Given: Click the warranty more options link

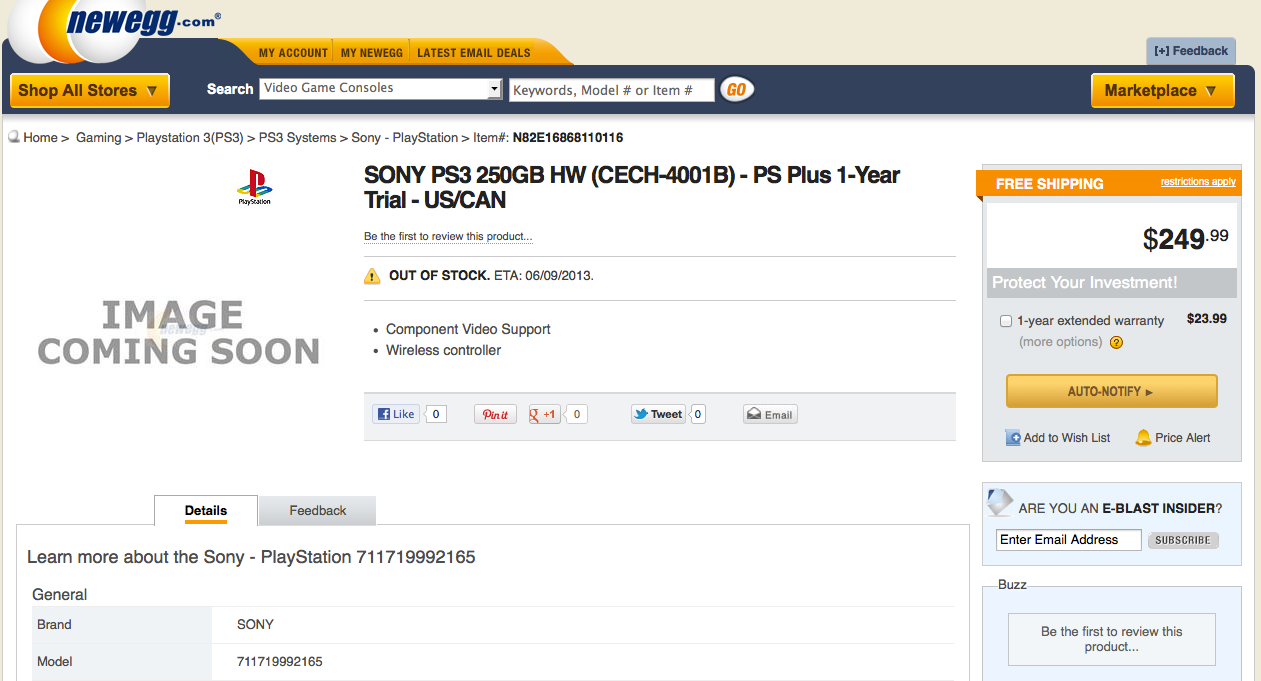Looking at the screenshot, I should click(x=1061, y=342).
